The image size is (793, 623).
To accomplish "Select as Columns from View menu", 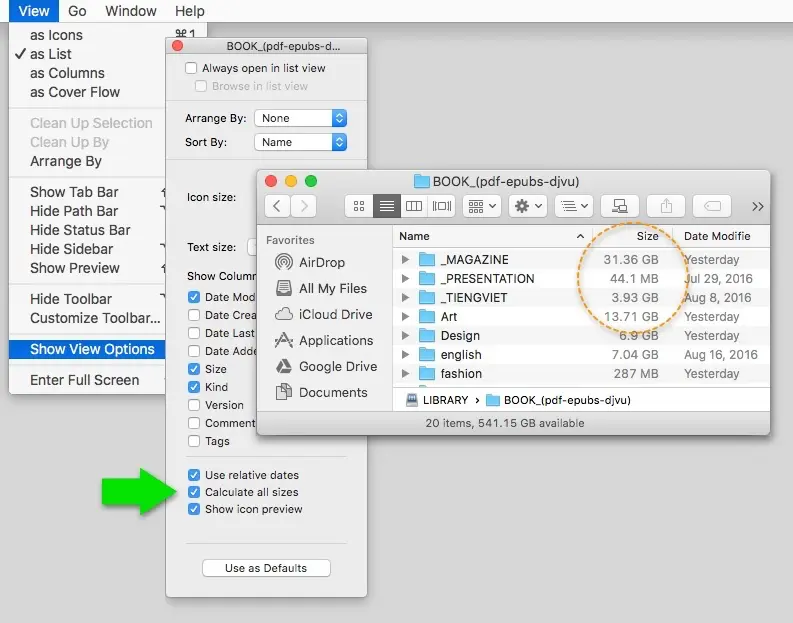I will (67, 73).
